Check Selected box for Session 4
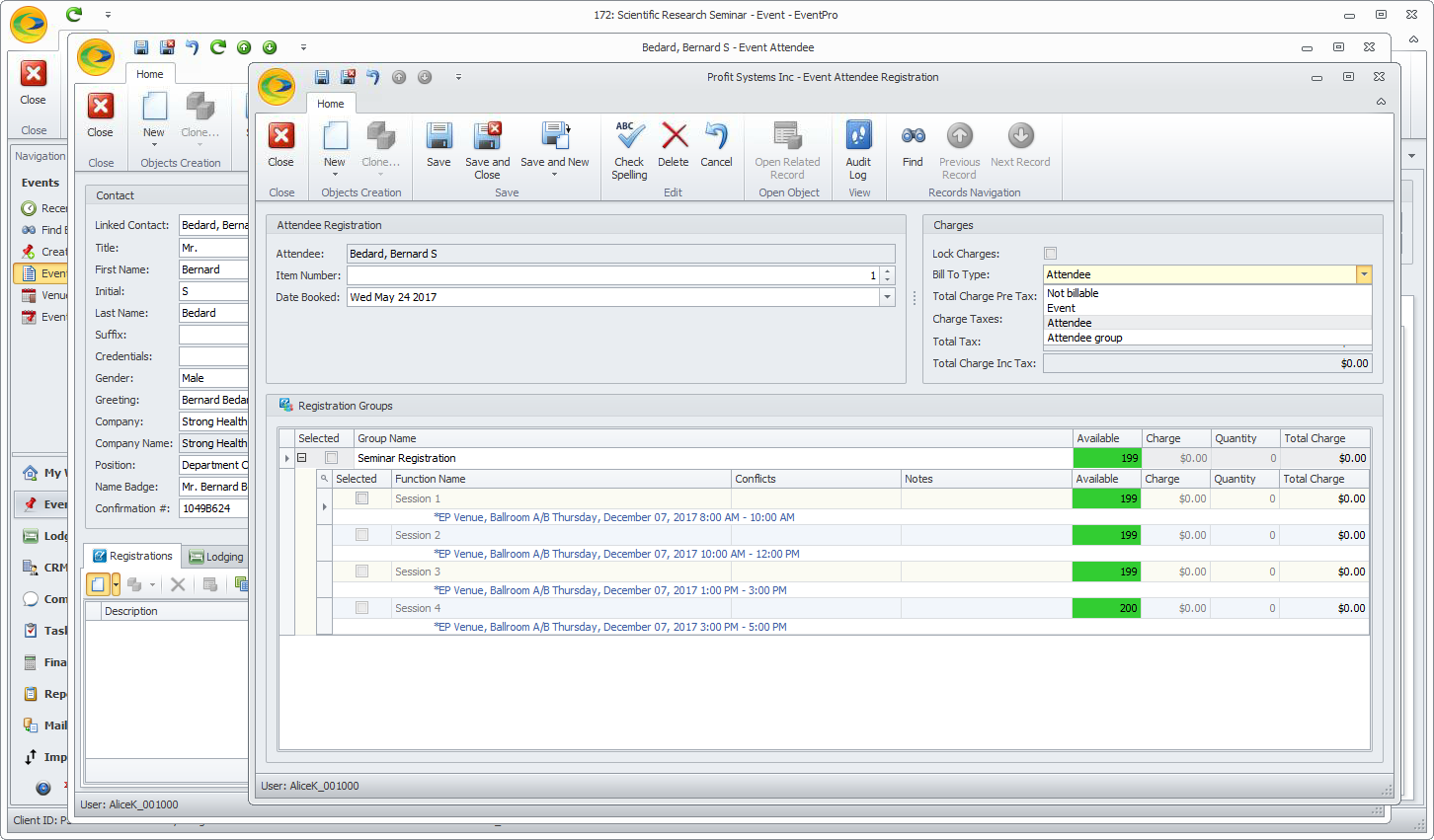Viewport: 1434px width, 840px height. click(x=362, y=608)
